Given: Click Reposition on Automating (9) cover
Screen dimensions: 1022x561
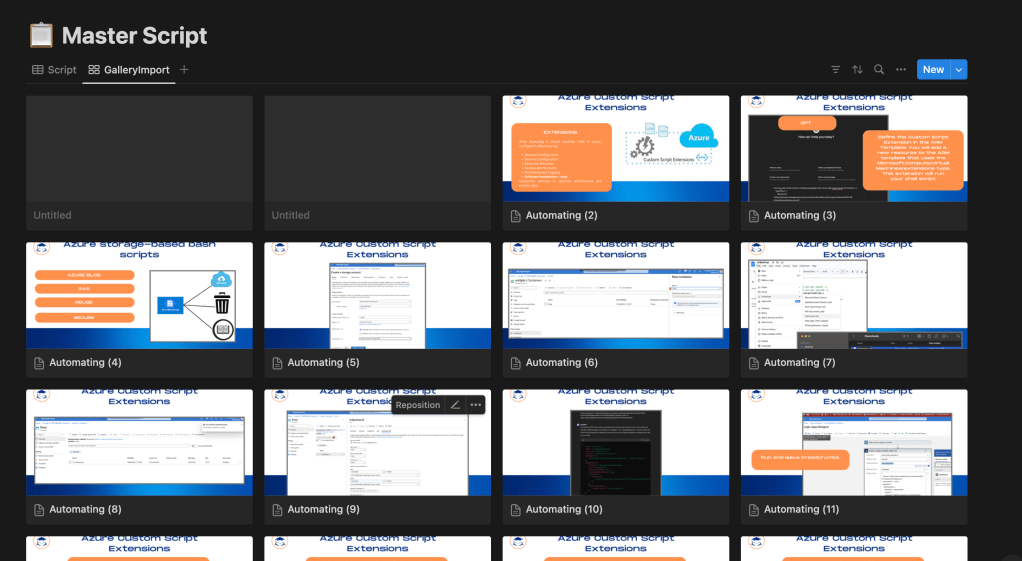Looking at the screenshot, I should (x=418, y=405).
